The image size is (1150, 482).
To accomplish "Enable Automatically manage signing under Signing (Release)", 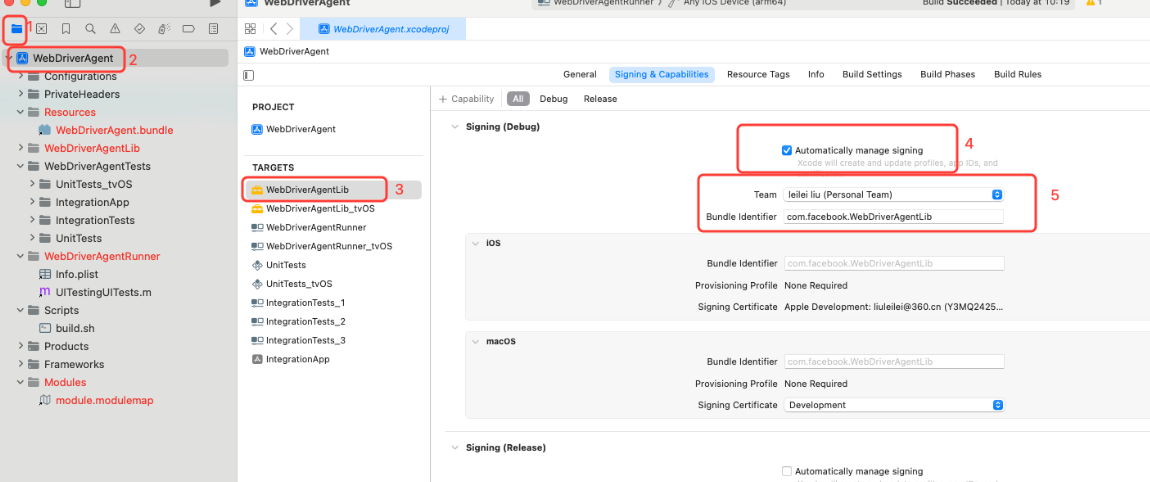I will point(787,471).
